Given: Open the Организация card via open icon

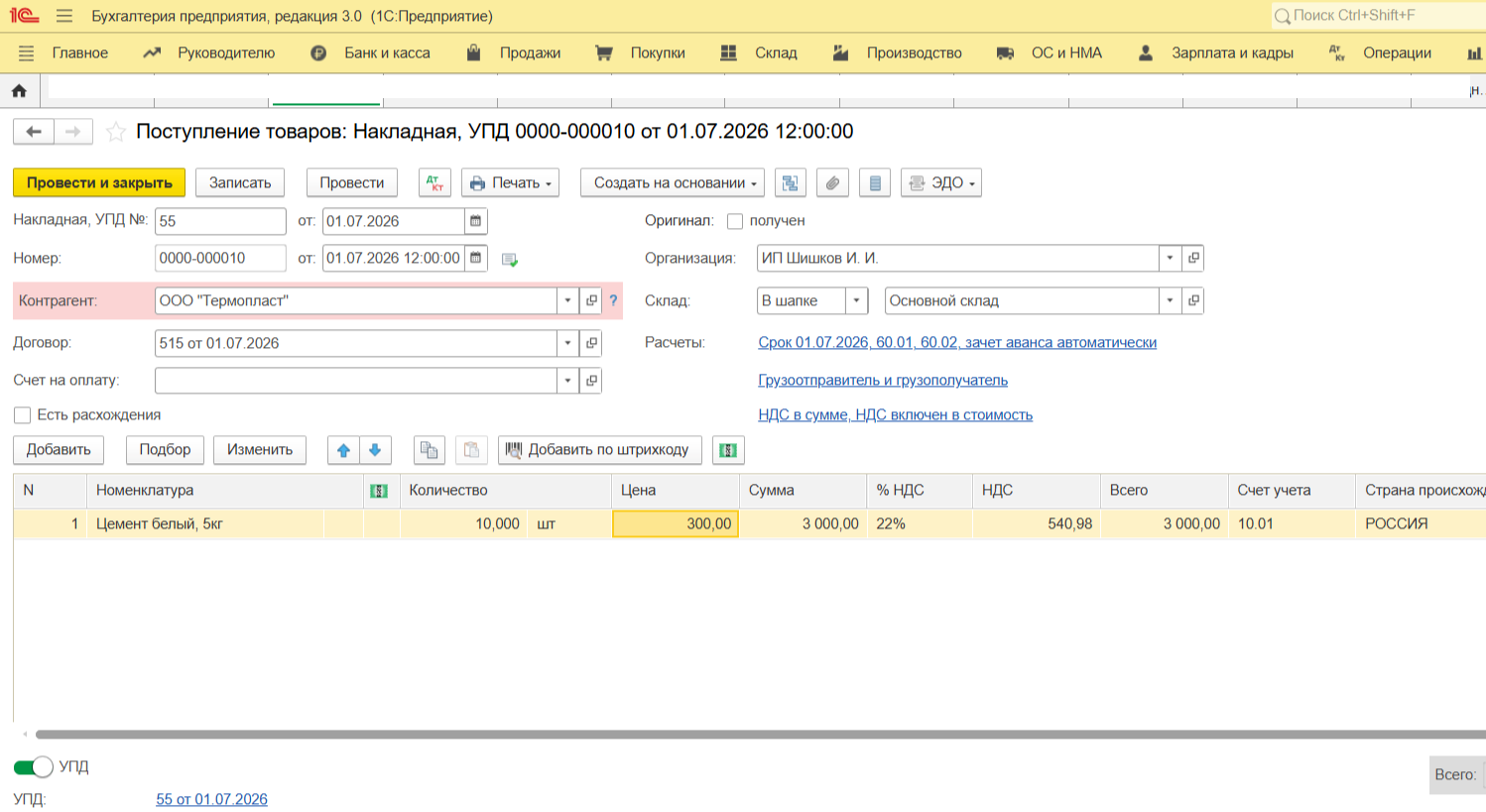Looking at the screenshot, I should tap(1193, 258).
